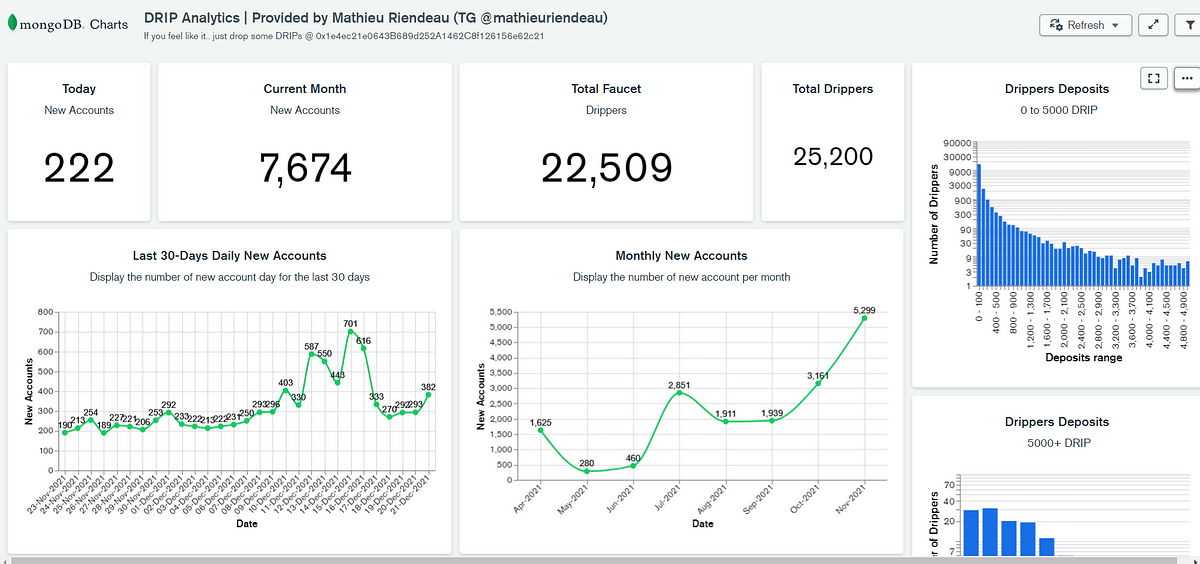Expand the Drippers Deposits chart to full view

tap(1153, 78)
